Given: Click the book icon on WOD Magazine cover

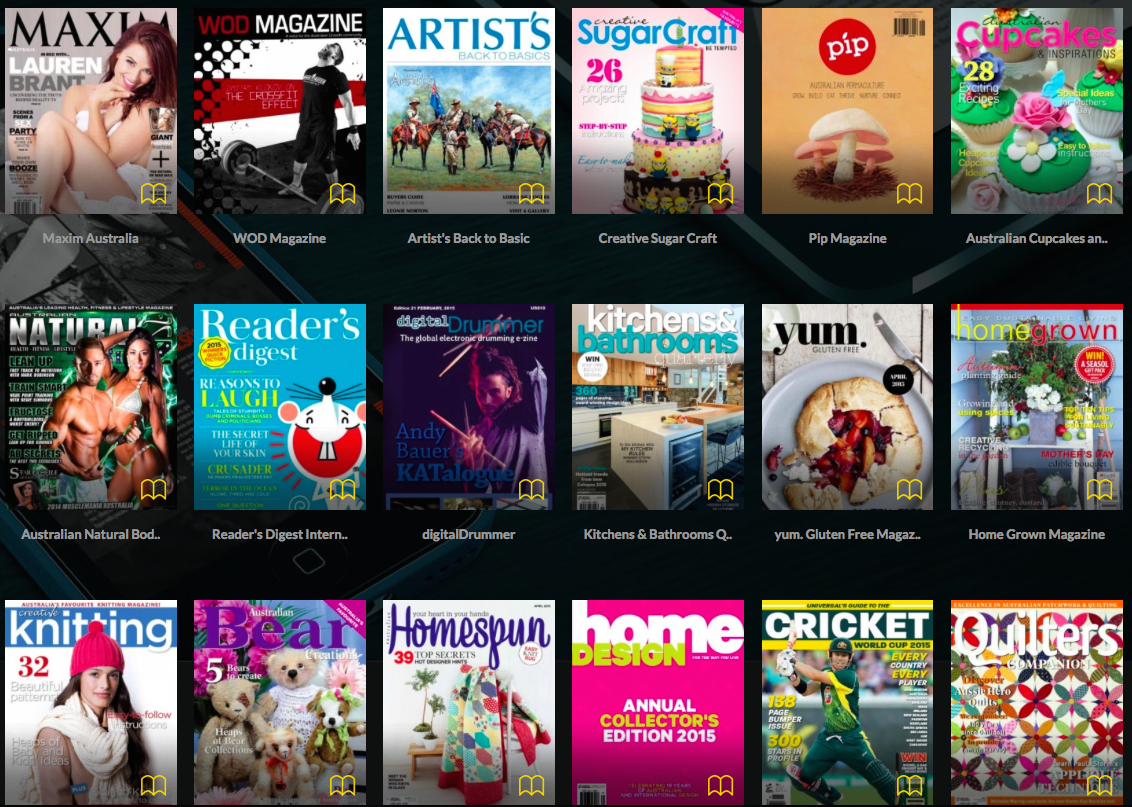Looking at the screenshot, I should click(342, 194).
